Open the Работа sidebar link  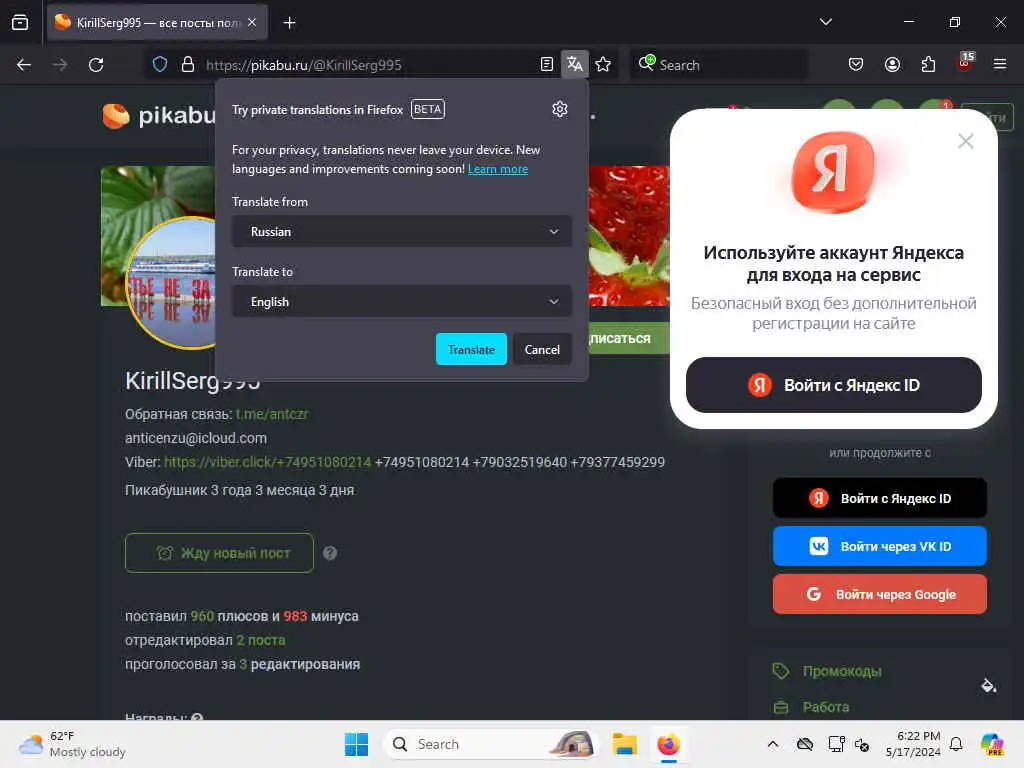point(825,707)
